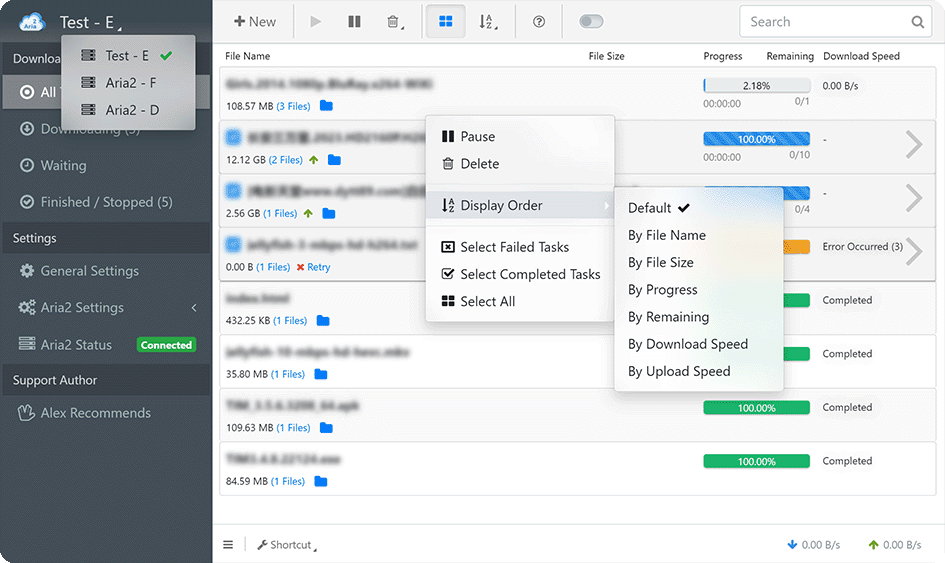Click the Select All grid toolbar icon
945x563 pixels.
pos(446,21)
